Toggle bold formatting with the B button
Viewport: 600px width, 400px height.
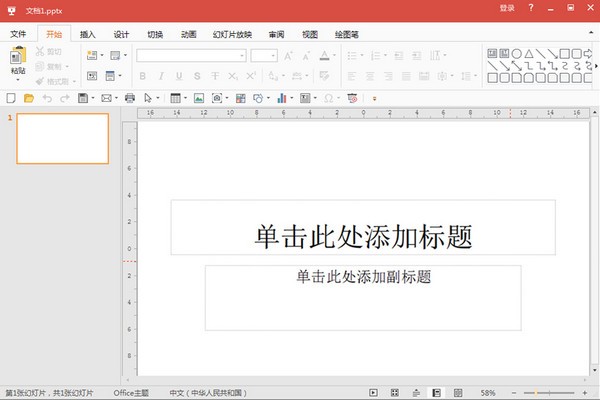point(143,75)
